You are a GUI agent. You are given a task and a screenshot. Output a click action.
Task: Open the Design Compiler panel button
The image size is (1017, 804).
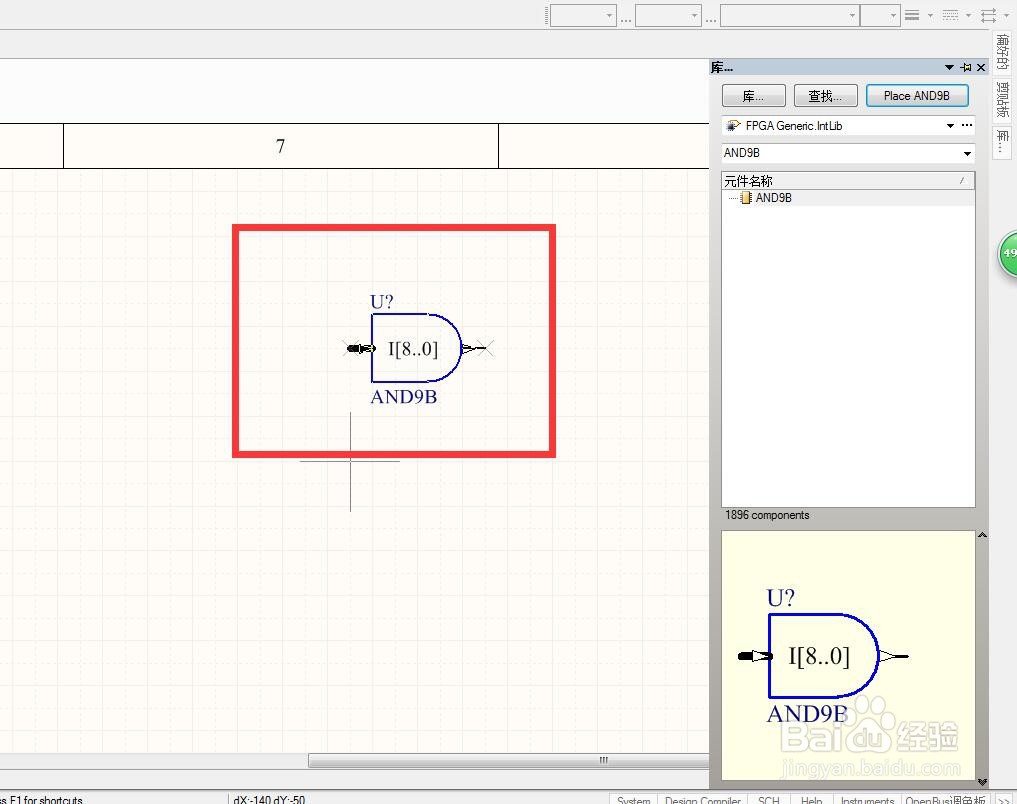702,799
